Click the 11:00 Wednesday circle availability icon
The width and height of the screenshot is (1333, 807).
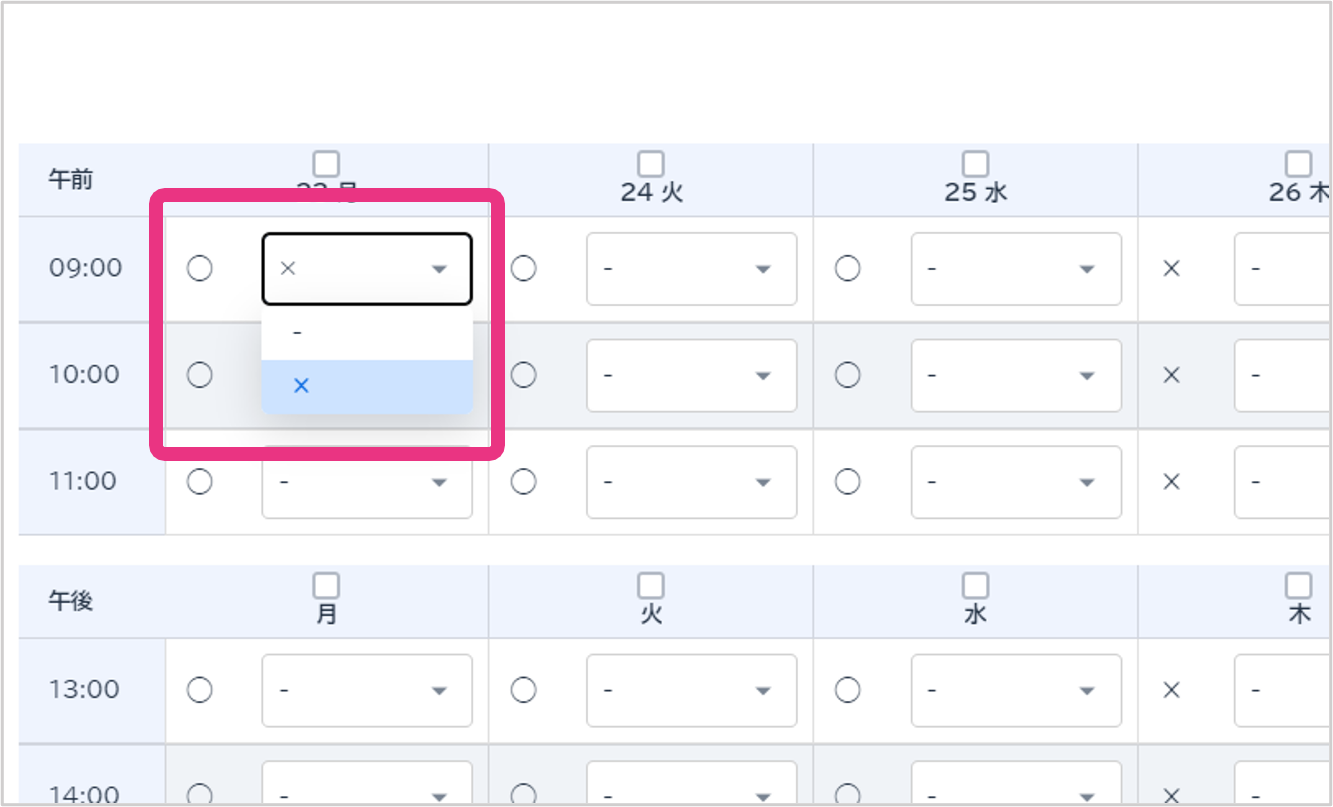tap(848, 482)
